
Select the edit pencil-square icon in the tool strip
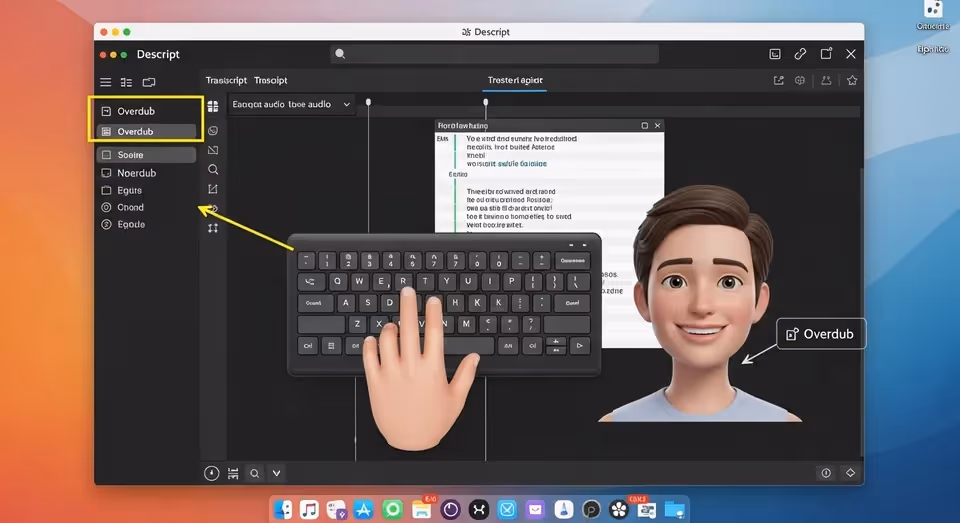click(213, 189)
